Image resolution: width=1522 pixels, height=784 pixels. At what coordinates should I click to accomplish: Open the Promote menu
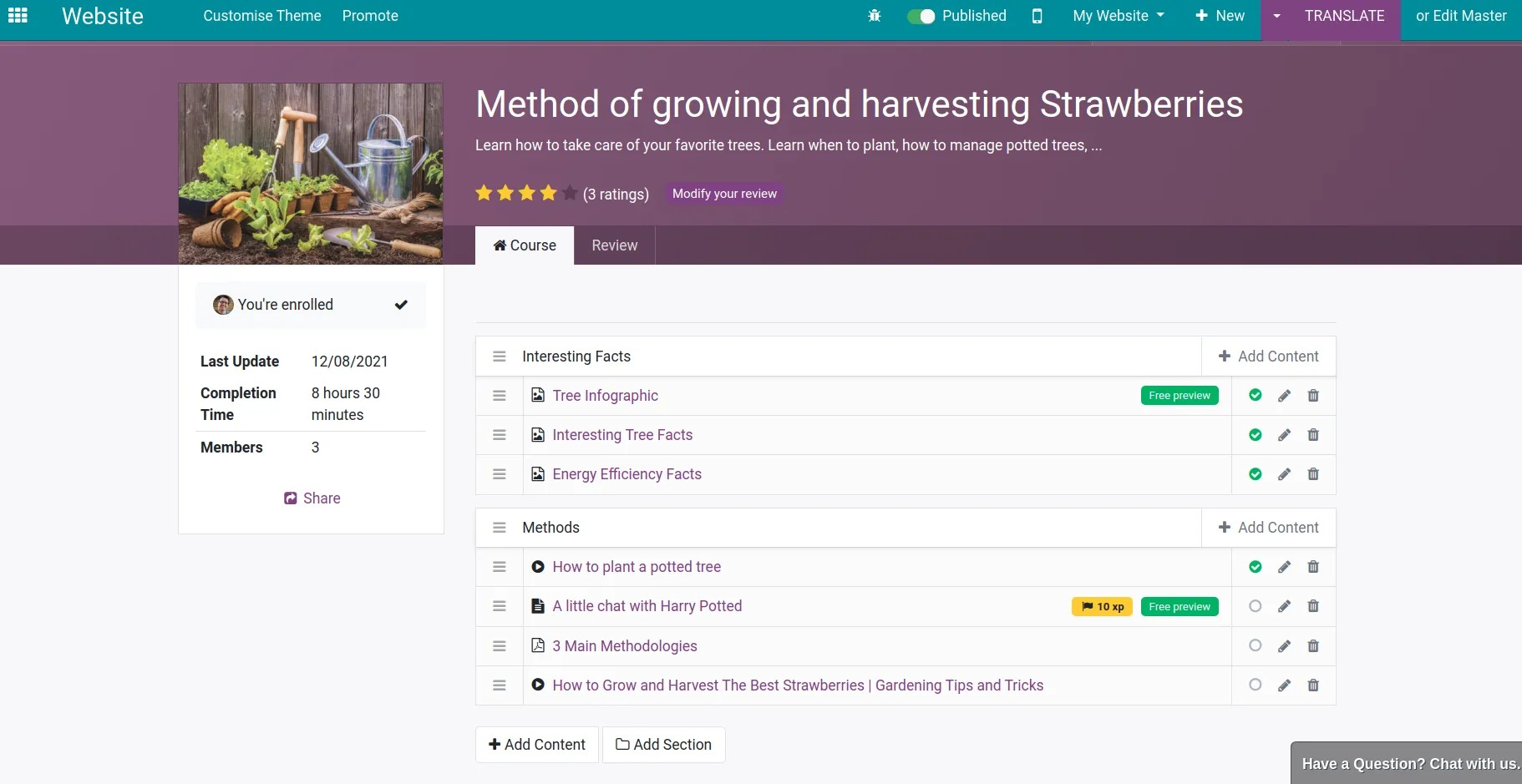click(370, 16)
